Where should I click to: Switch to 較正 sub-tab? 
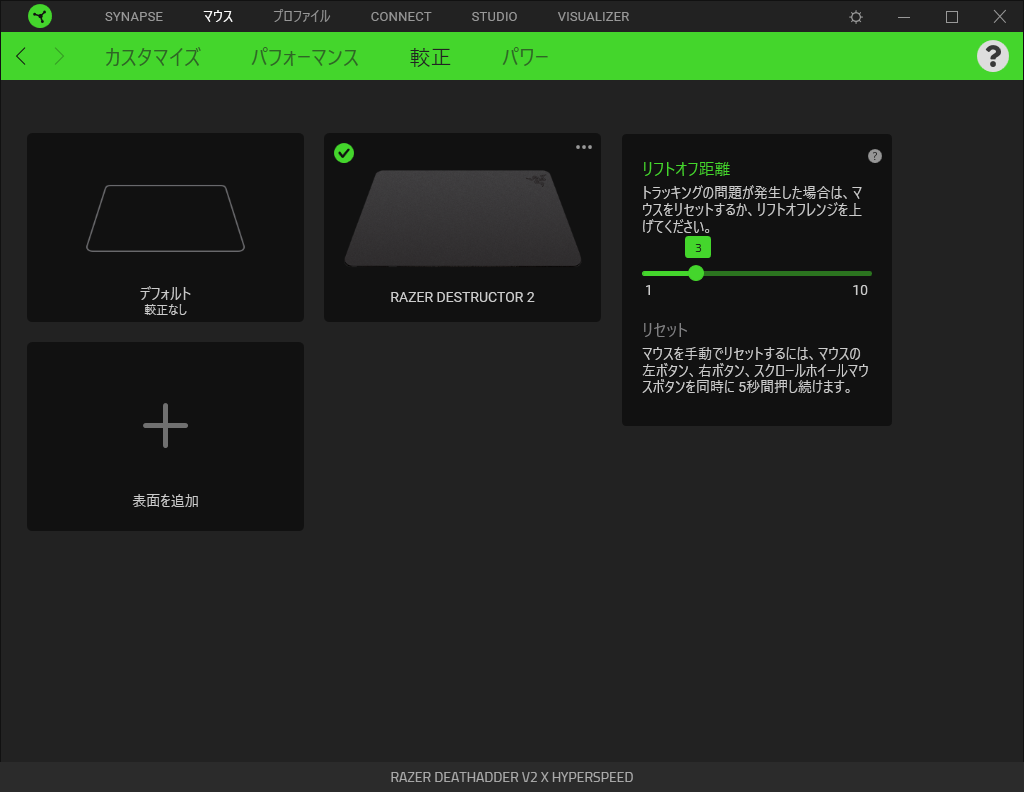(x=430, y=57)
